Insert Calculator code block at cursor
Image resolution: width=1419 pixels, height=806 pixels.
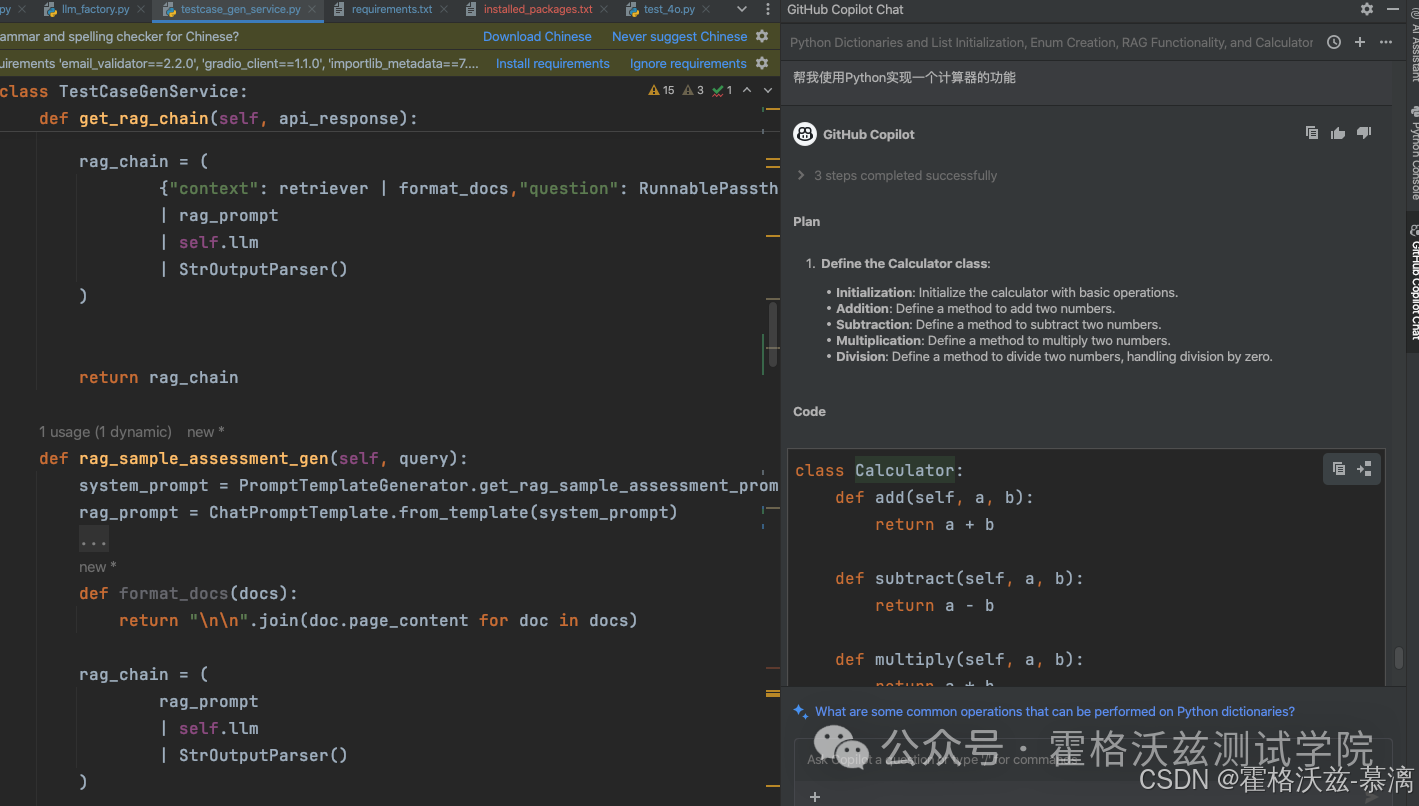[1364, 468]
